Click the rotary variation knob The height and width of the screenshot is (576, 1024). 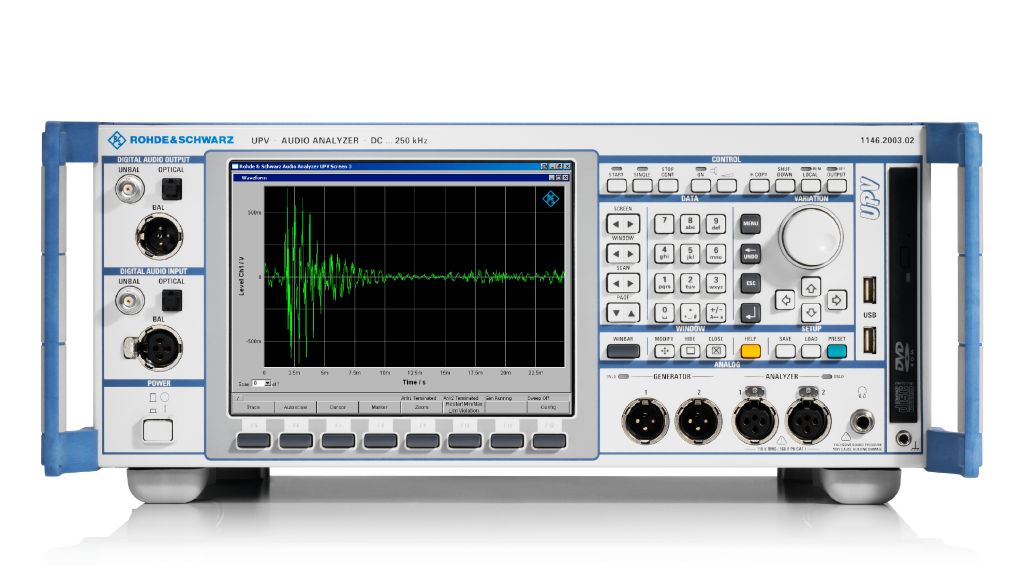(810, 237)
